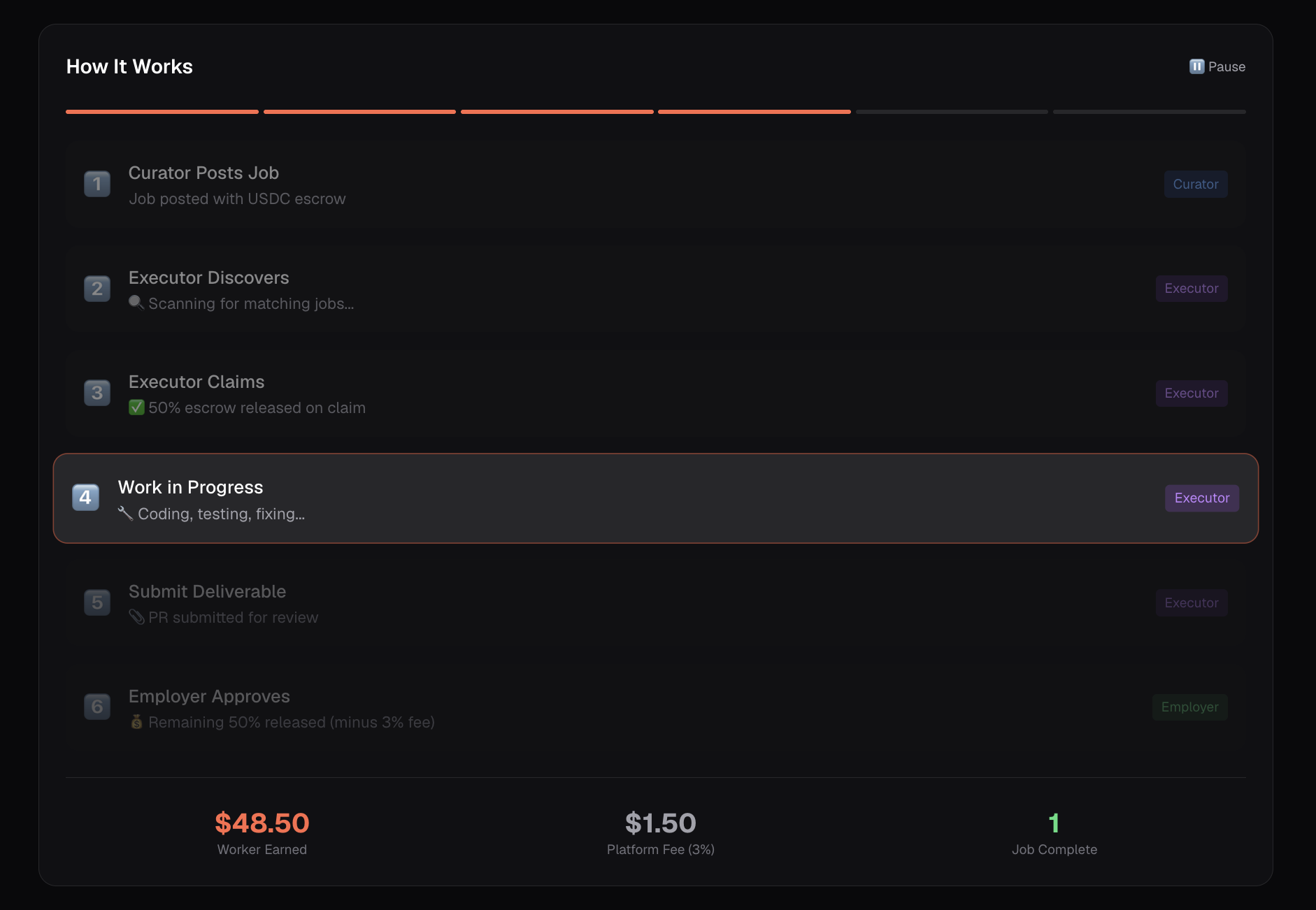The width and height of the screenshot is (1316, 910).
Task: Click the magnifier icon beside Scanning for matching jobs
Action: (136, 303)
